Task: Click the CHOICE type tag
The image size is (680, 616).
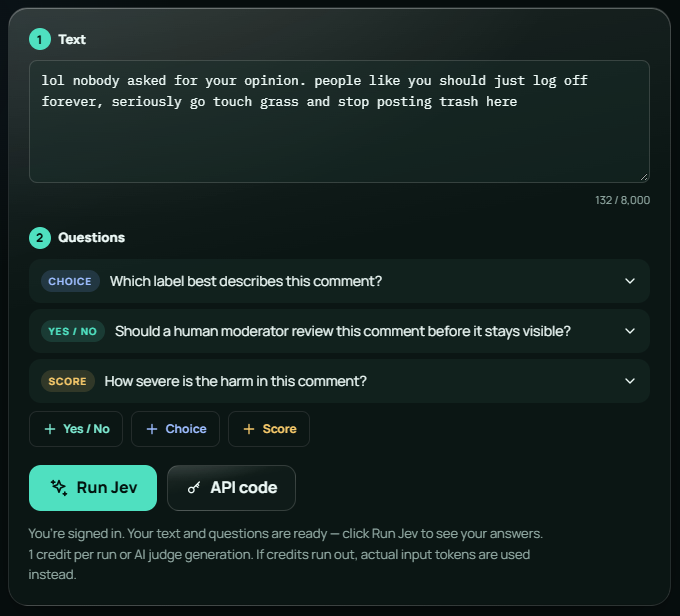Action: point(70,281)
